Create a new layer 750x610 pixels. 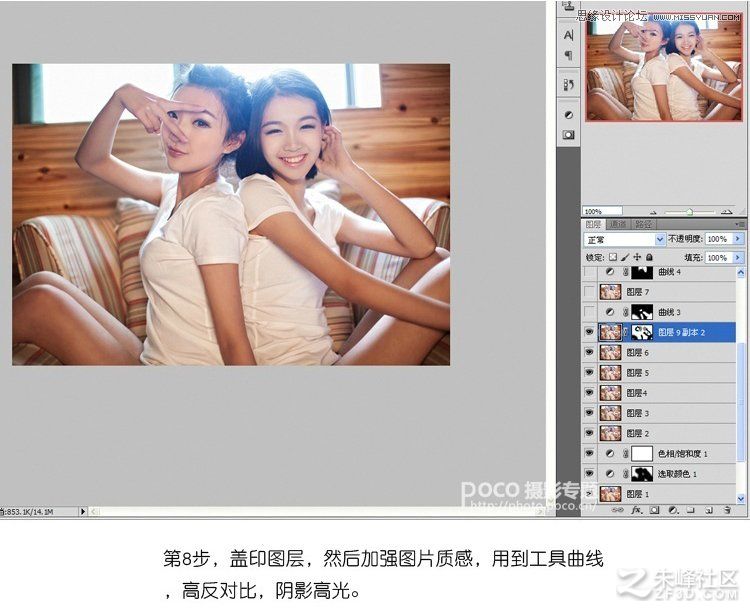click(x=708, y=510)
